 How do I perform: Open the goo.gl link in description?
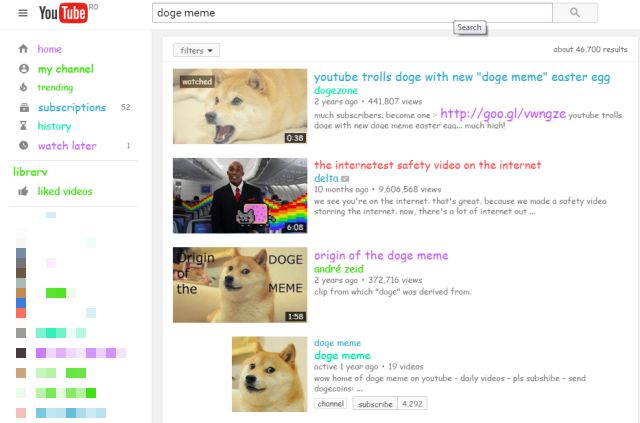[502, 114]
